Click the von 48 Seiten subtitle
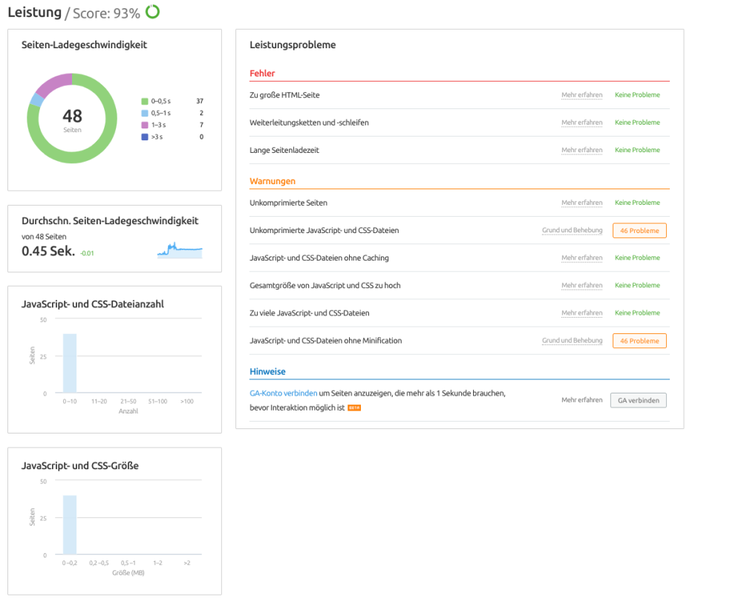 click(44, 237)
